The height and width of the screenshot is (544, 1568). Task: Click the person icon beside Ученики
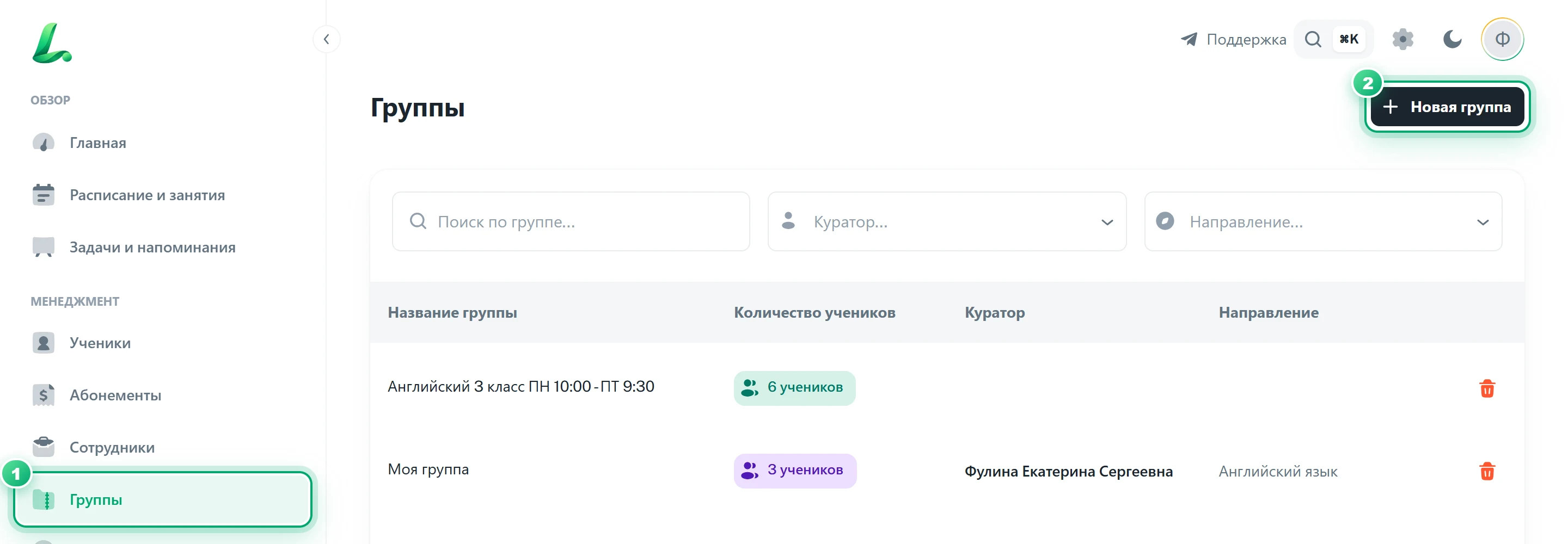pyautogui.click(x=43, y=343)
